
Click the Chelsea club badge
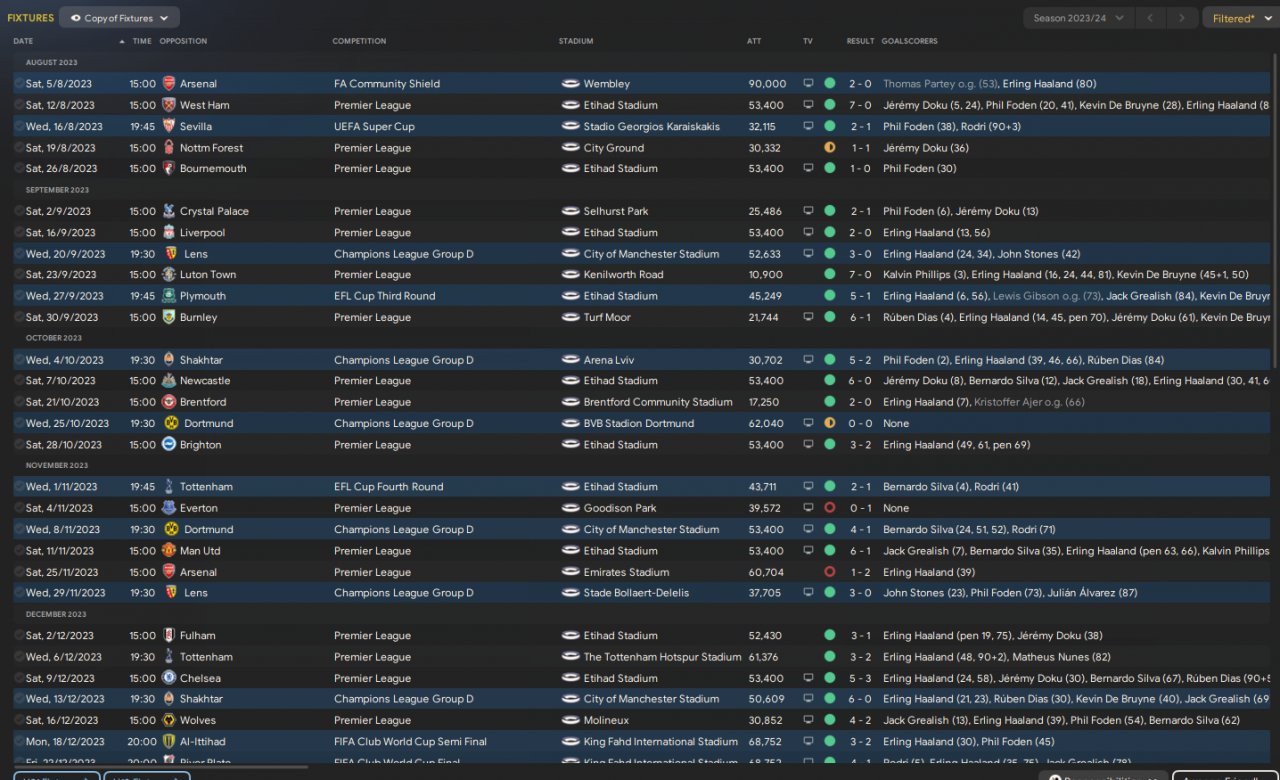point(168,678)
